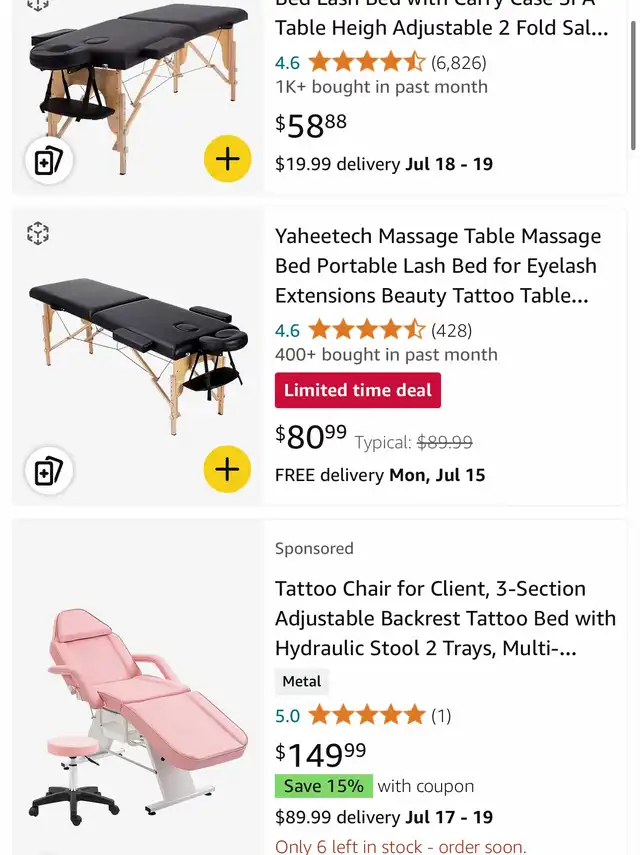Add the $58.88 massage table to cart
Screen dimensions: 640x855
(227, 159)
